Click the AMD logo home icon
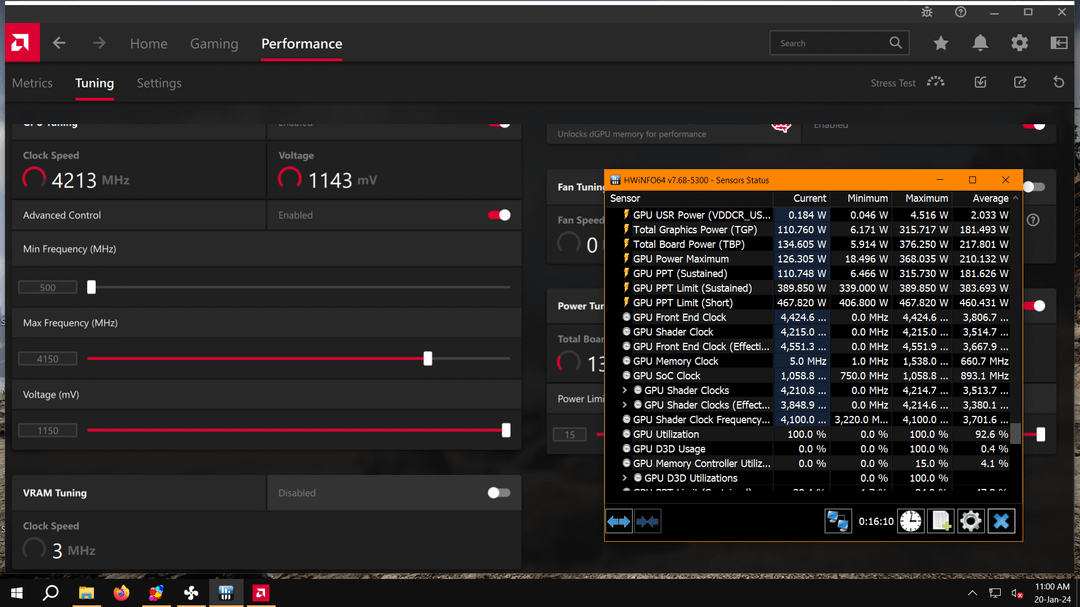Image resolution: width=1080 pixels, height=607 pixels. [21, 43]
